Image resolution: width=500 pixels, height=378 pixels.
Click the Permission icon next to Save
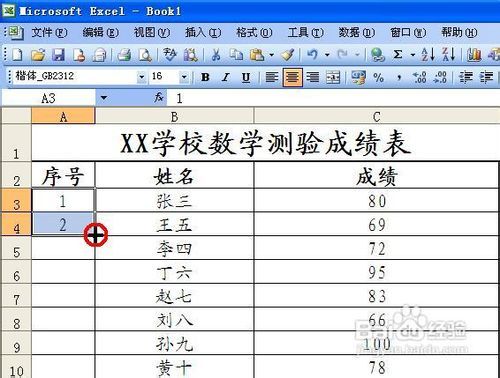point(79,55)
